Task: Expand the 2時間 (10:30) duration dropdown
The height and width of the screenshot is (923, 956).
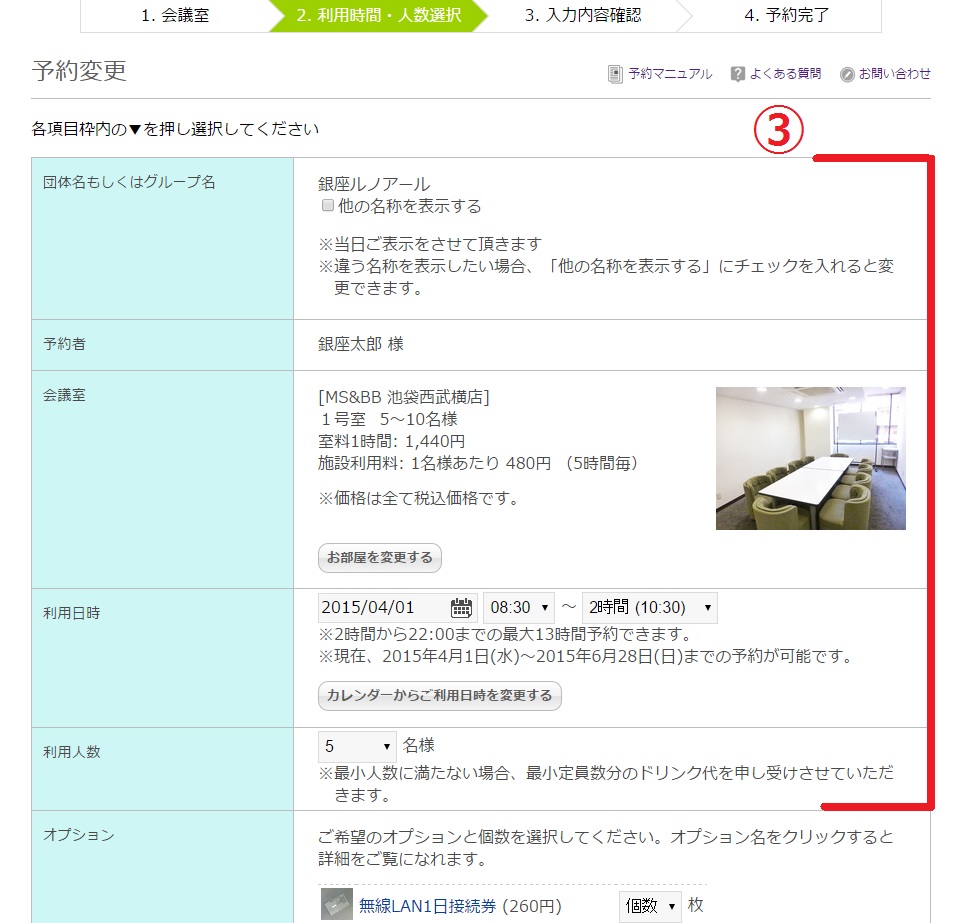Action: pos(649,607)
